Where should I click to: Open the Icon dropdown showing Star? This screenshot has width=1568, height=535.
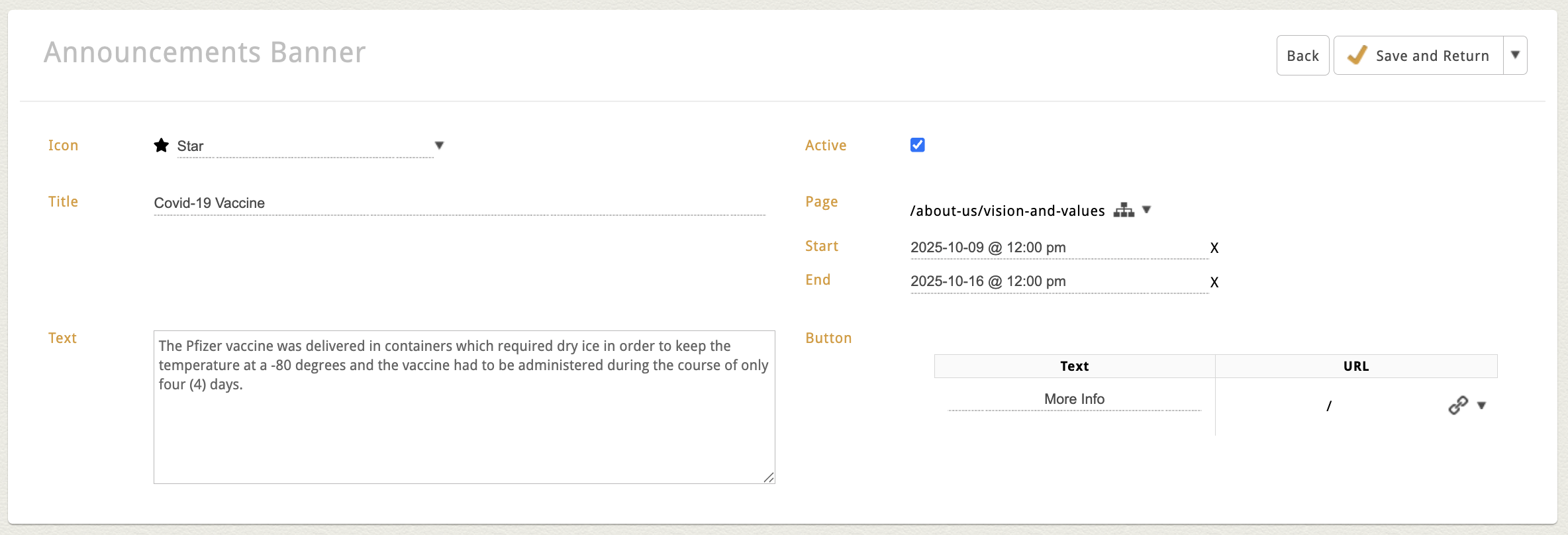305,146
